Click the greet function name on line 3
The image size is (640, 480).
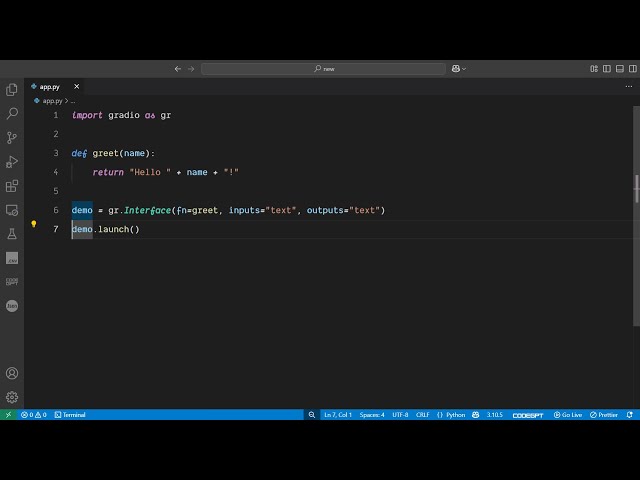[106, 153]
